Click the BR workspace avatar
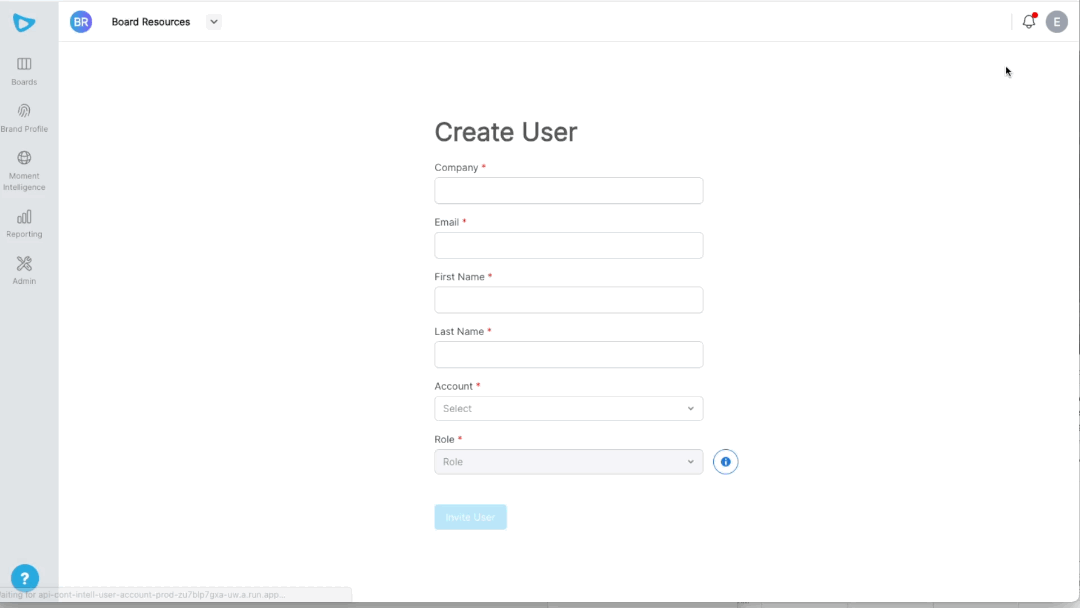This screenshot has width=1080, height=608. coord(81,21)
